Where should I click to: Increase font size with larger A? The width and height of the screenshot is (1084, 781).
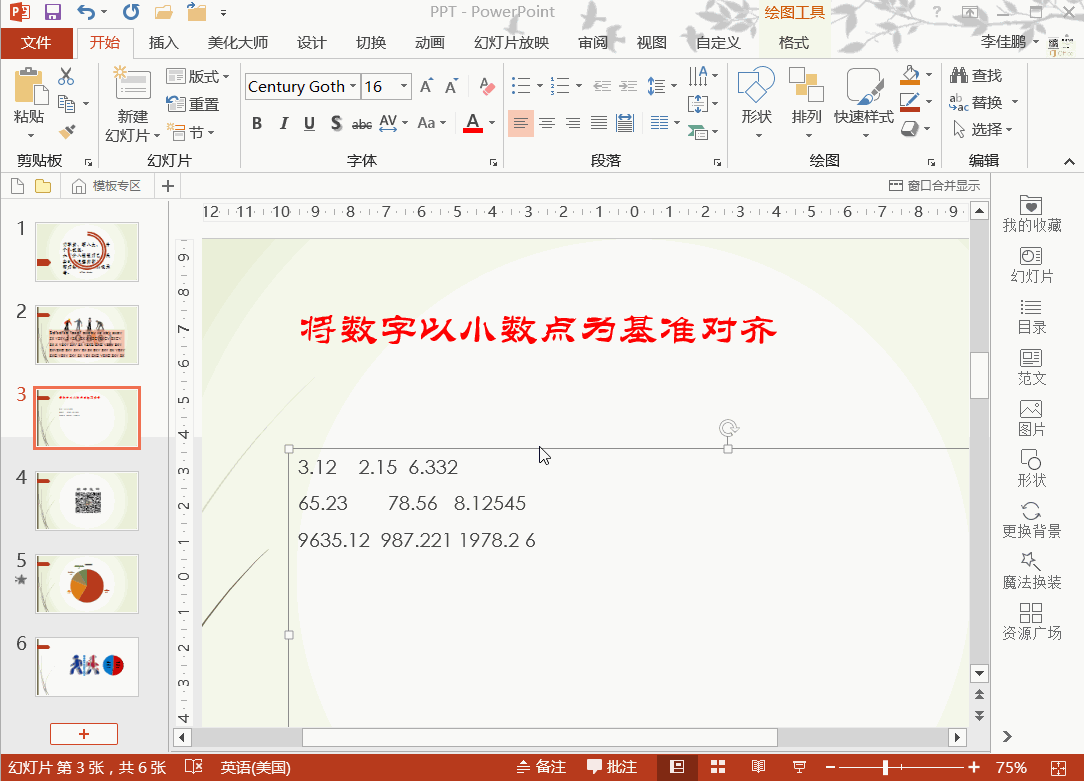click(427, 86)
